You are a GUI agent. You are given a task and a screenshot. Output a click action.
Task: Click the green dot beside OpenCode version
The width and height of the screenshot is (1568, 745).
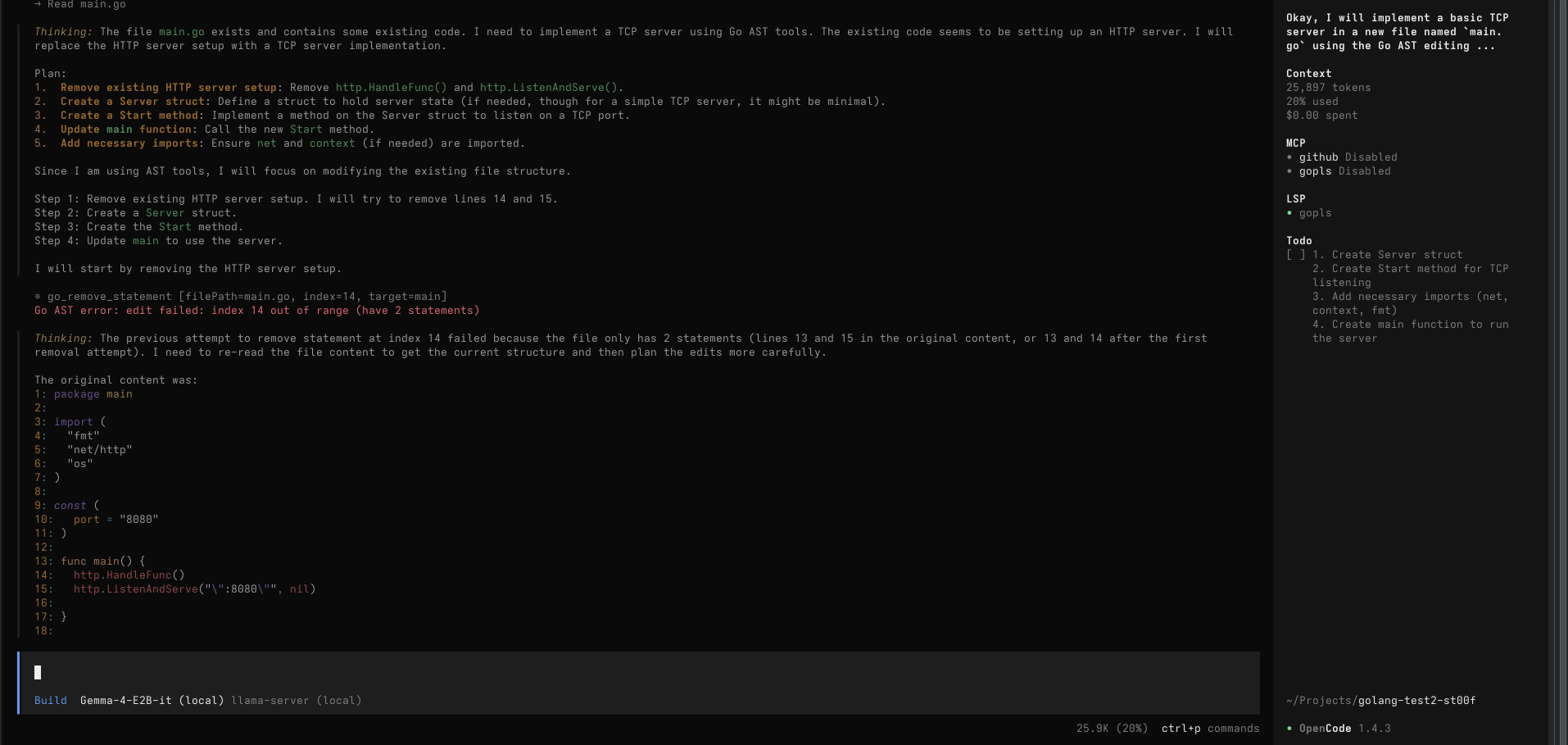click(x=1289, y=729)
